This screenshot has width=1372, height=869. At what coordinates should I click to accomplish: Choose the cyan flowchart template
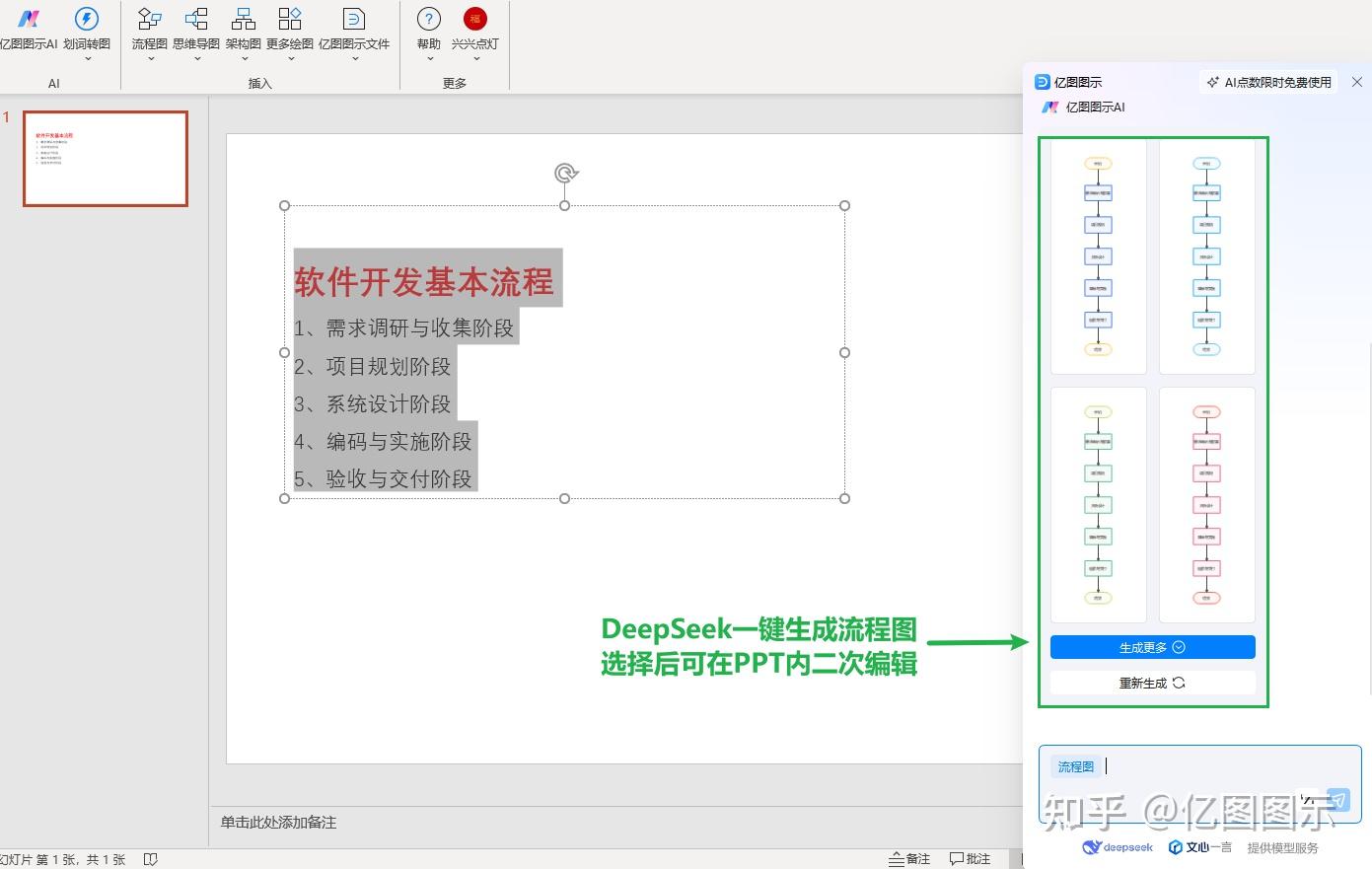[x=1206, y=255]
